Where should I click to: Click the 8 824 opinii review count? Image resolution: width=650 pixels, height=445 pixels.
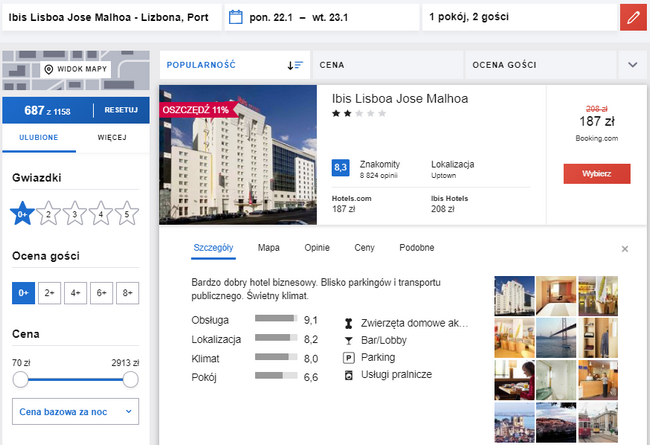[x=378, y=176]
